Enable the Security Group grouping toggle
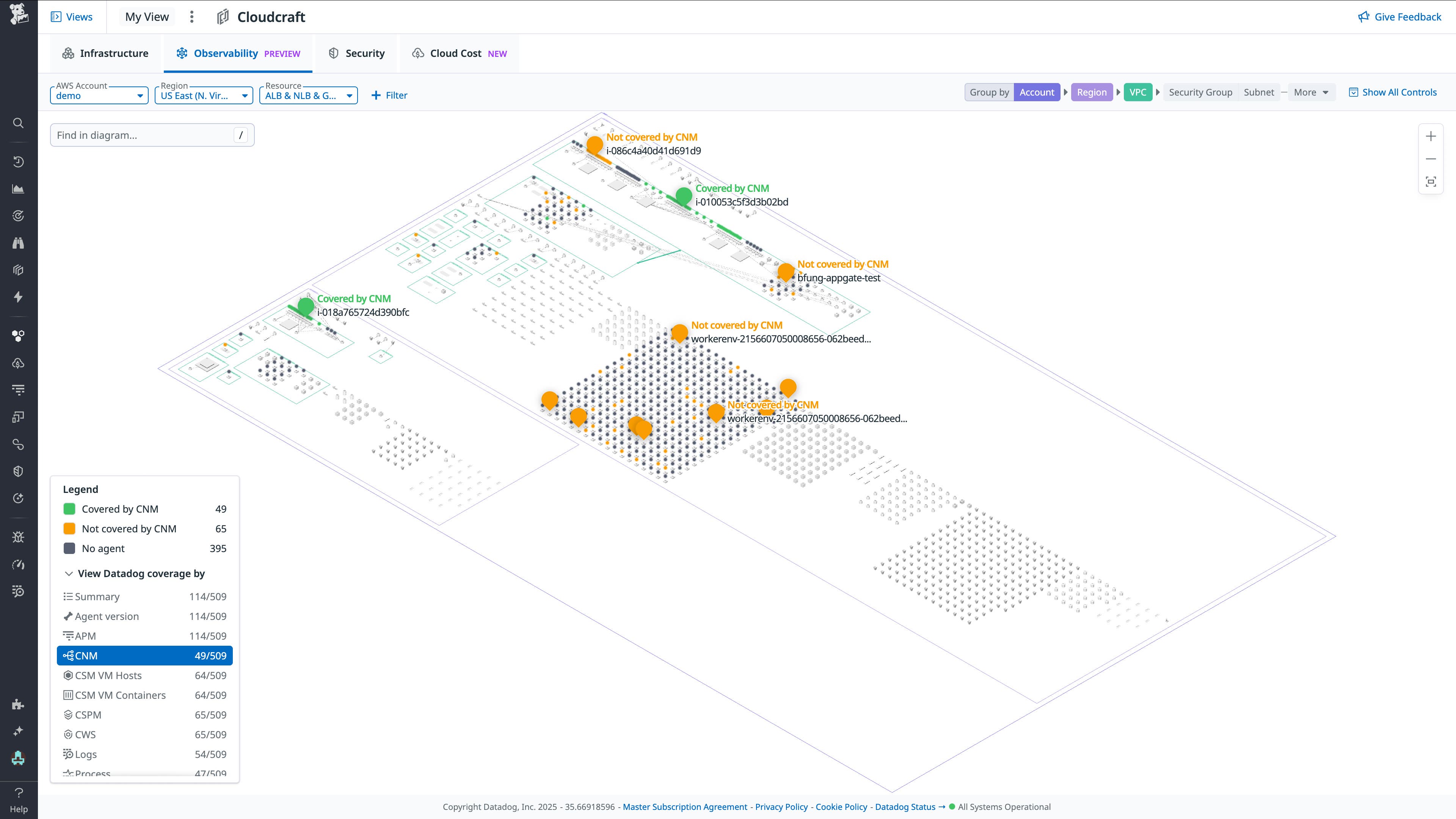This screenshot has width=1456, height=819. pos(1200,92)
